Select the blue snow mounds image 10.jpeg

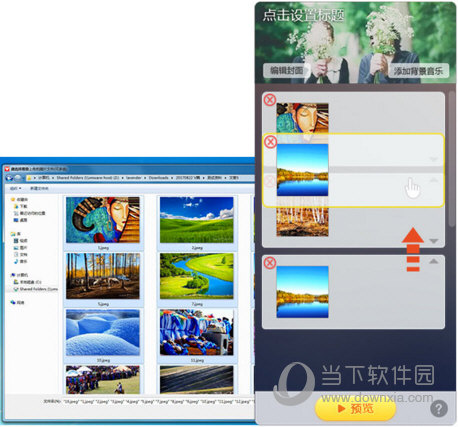pos(103,332)
